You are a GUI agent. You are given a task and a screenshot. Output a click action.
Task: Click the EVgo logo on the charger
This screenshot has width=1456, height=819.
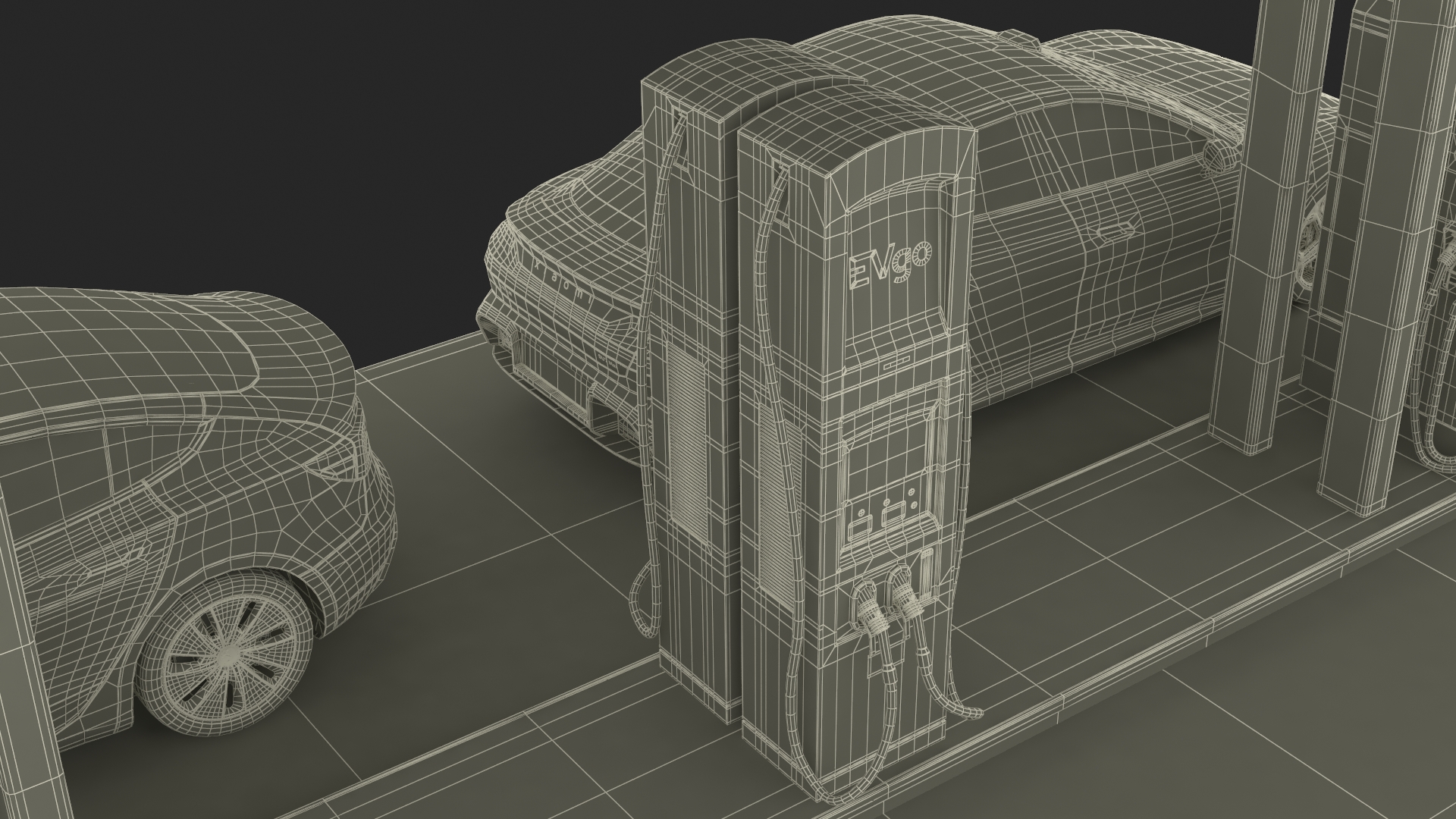click(890, 263)
